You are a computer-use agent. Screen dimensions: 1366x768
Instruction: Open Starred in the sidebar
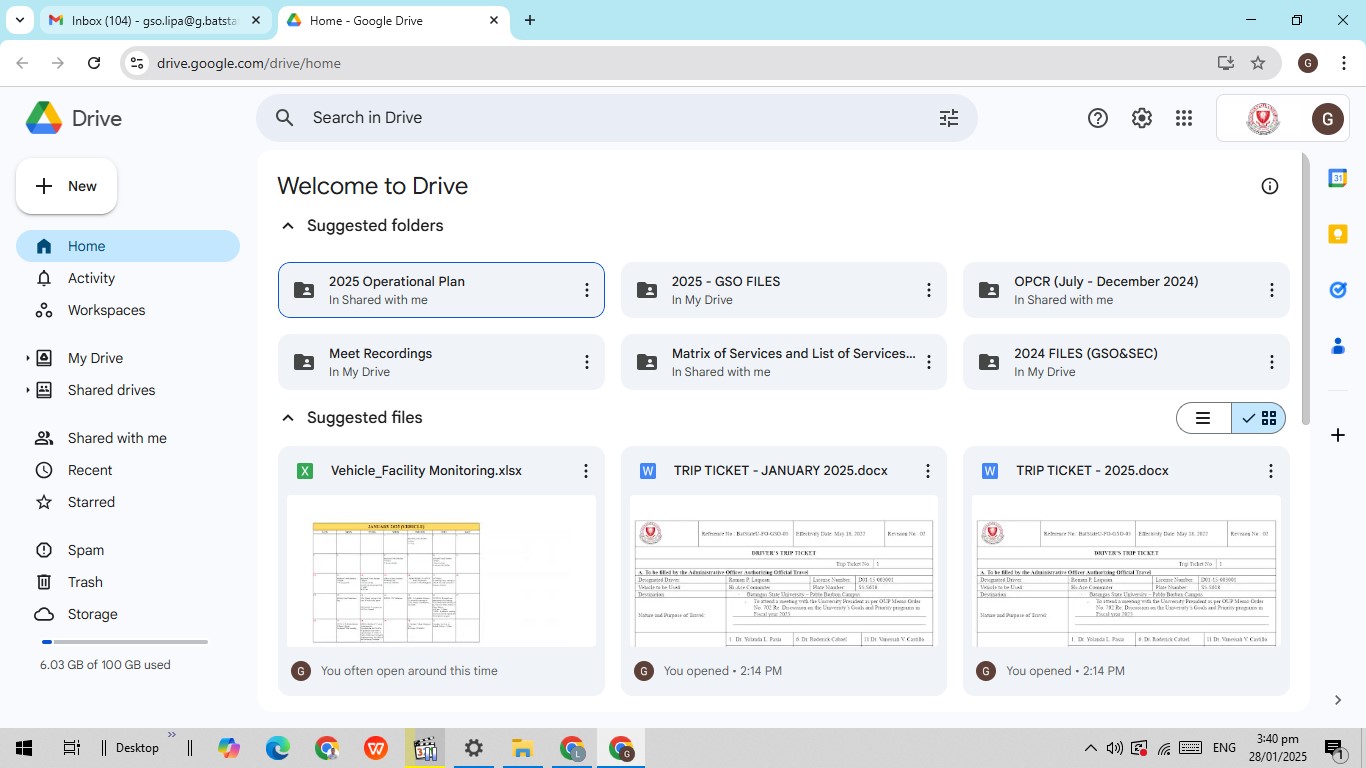(128, 502)
